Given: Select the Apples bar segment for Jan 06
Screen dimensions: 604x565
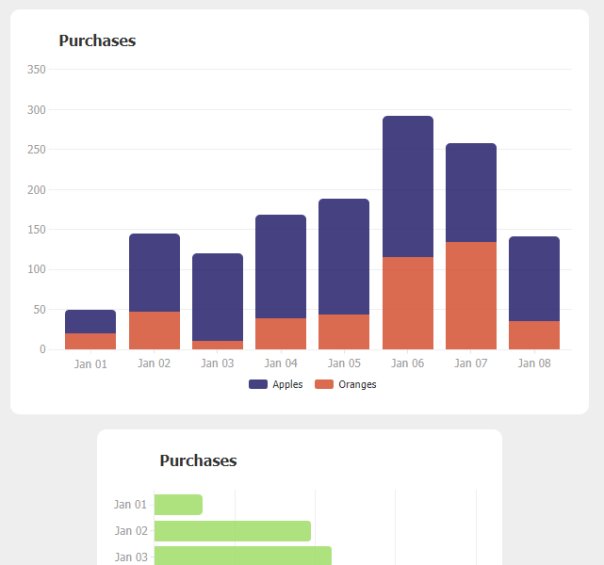Looking at the screenshot, I should [408, 187].
